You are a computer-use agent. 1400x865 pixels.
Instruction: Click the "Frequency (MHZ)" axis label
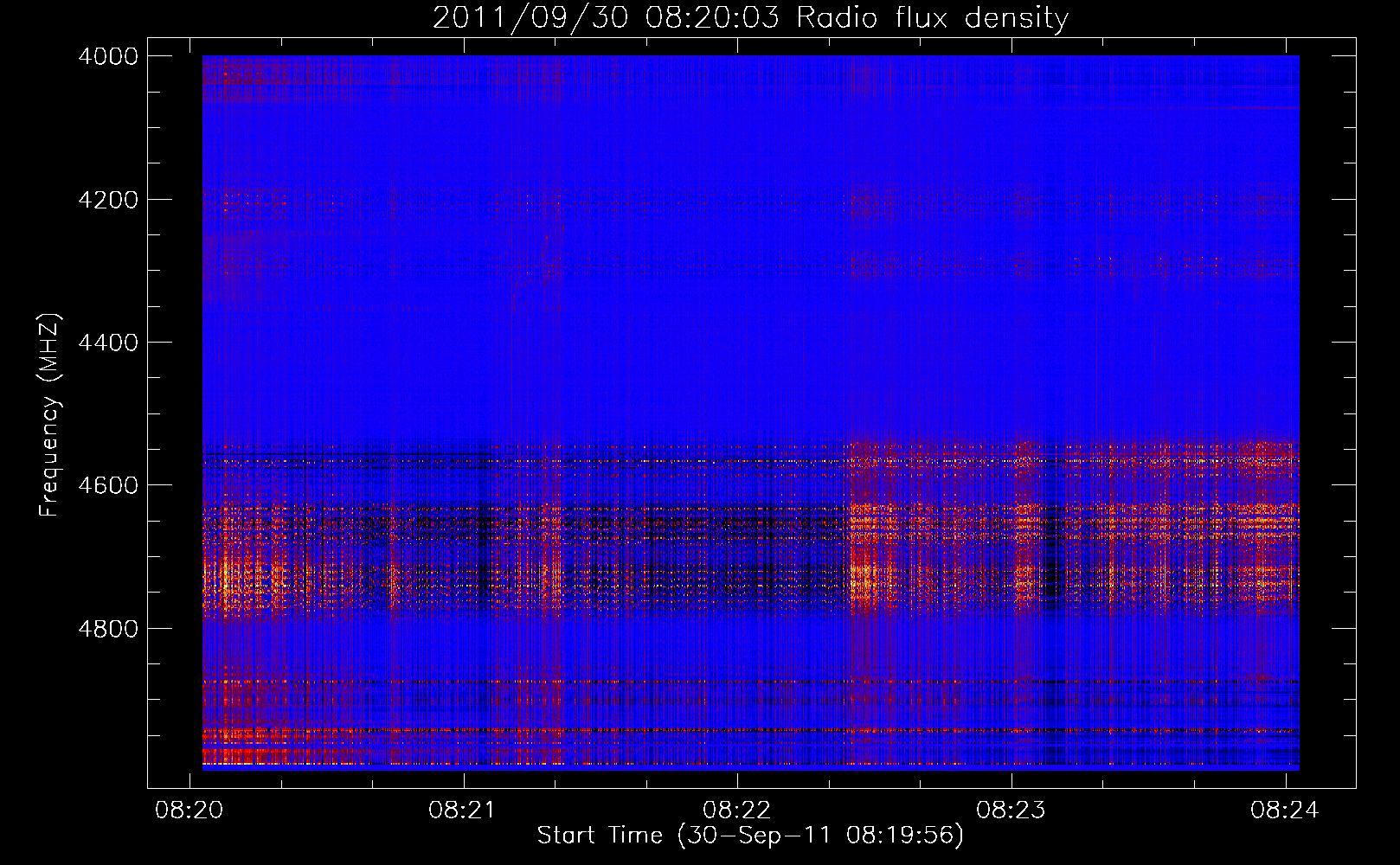[x=50, y=414]
